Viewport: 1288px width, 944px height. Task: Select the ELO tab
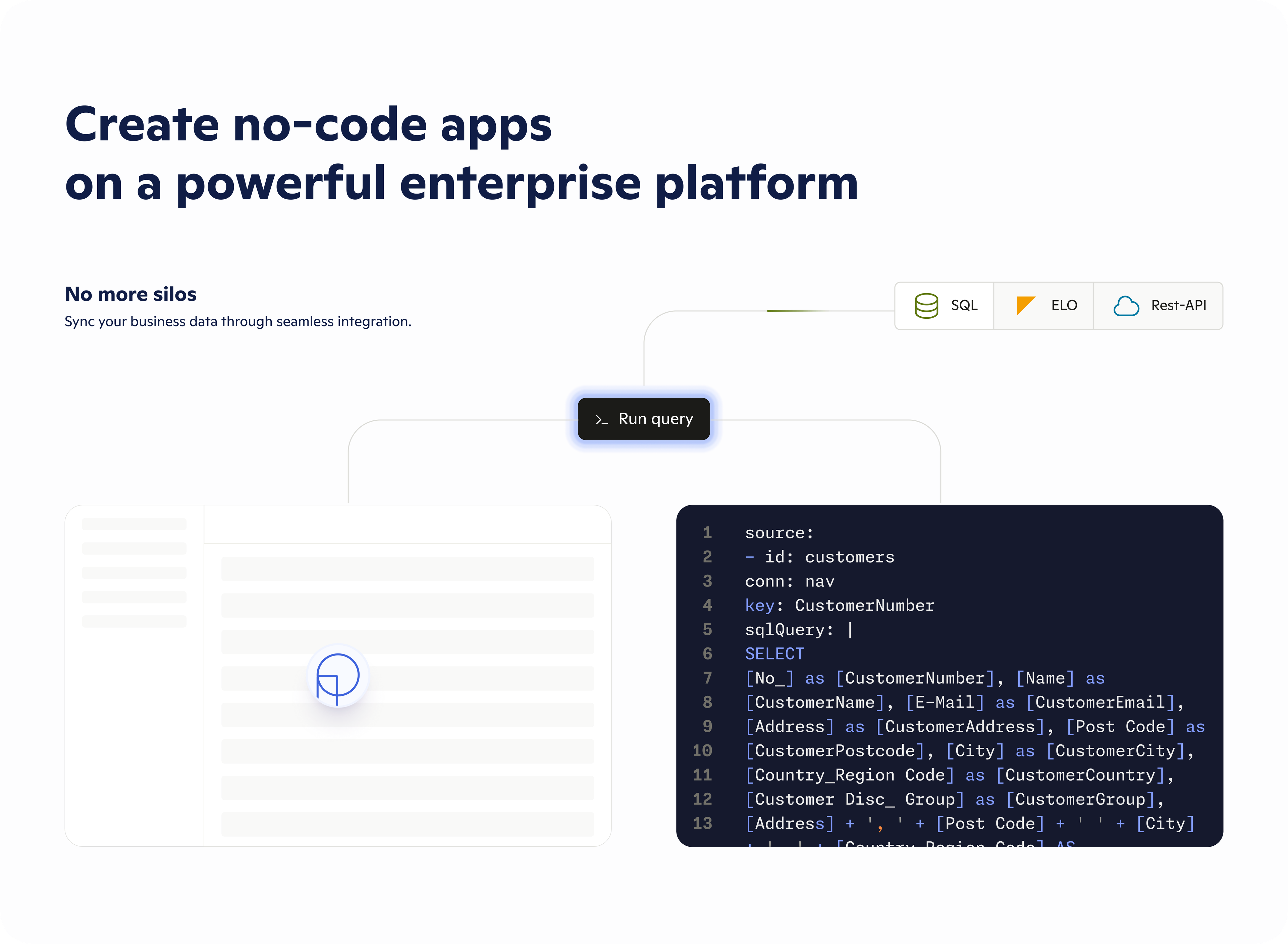[1044, 306]
